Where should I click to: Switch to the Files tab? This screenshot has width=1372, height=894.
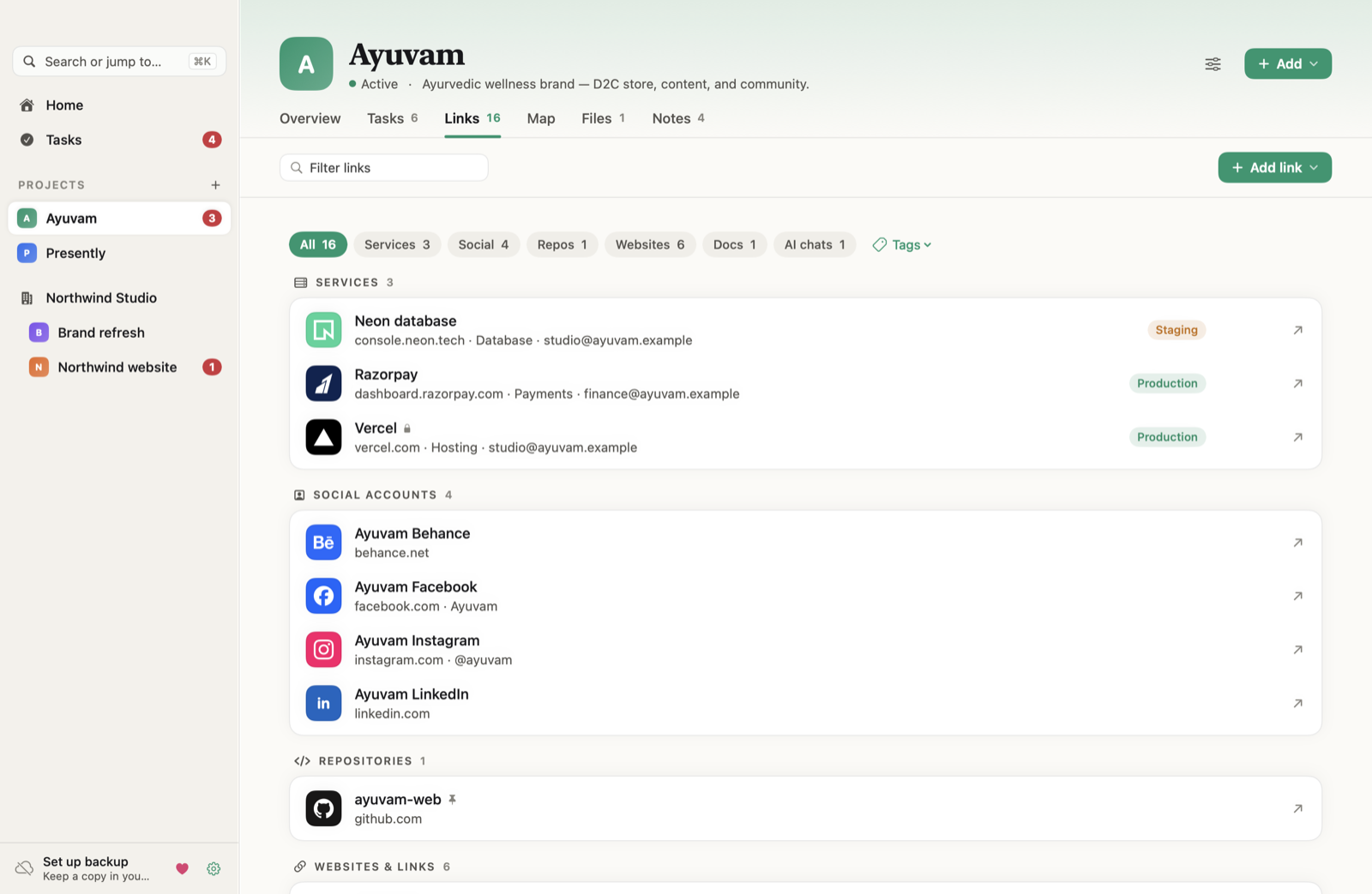click(603, 118)
